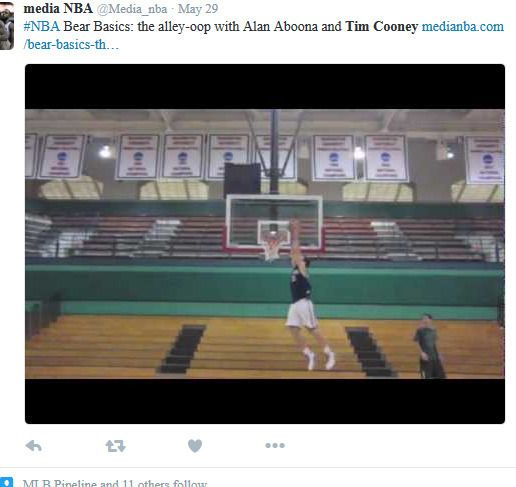Open the three-dots more options menu
The height and width of the screenshot is (487, 516).
click(275, 445)
